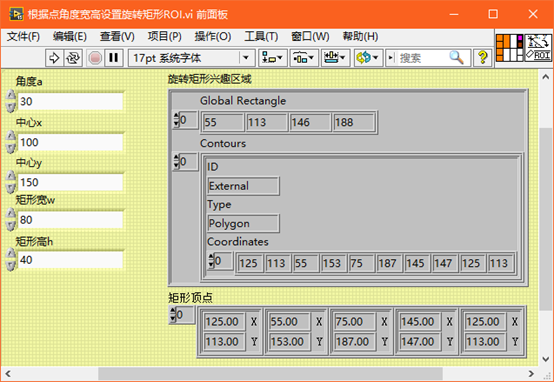
Task: Click the 中心x stepper arrows
Action: [x=11, y=142]
